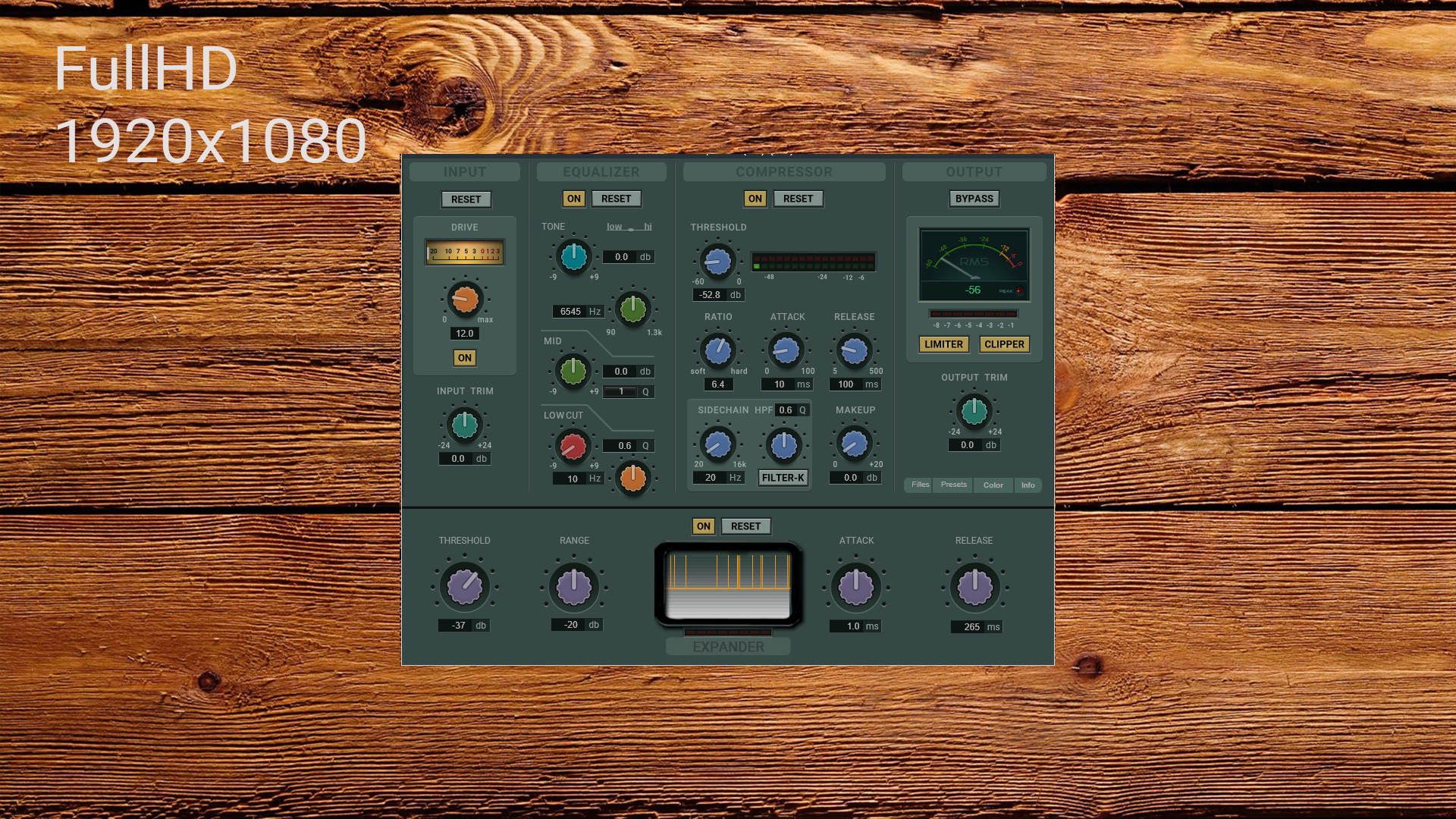Screen dimensions: 1456x819
Task: Open the Color tab
Action: (993, 485)
